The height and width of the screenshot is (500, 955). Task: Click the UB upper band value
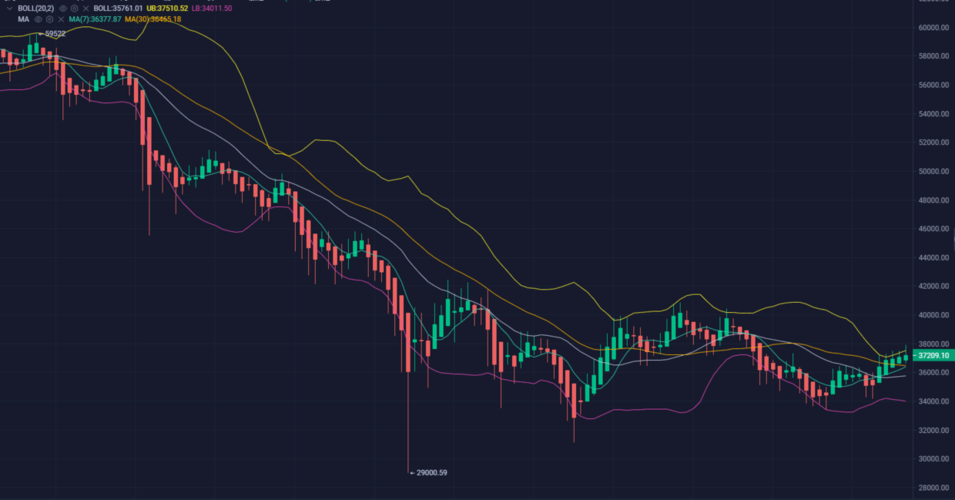pyautogui.click(x=165, y=8)
